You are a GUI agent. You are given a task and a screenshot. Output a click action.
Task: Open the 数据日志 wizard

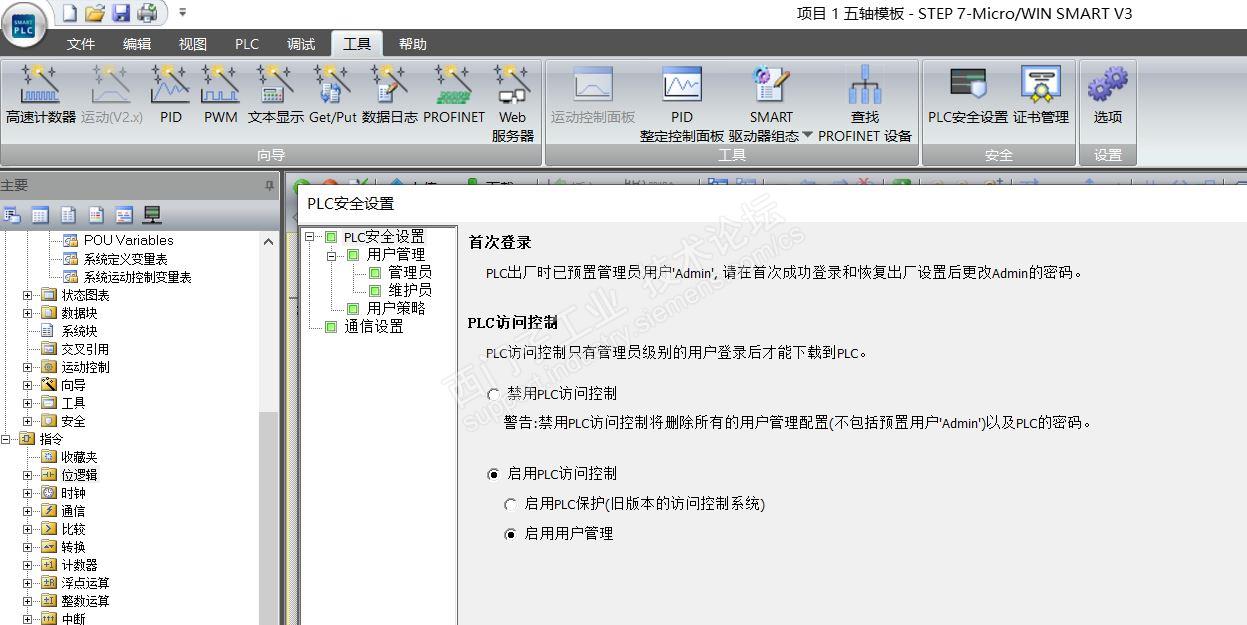390,96
